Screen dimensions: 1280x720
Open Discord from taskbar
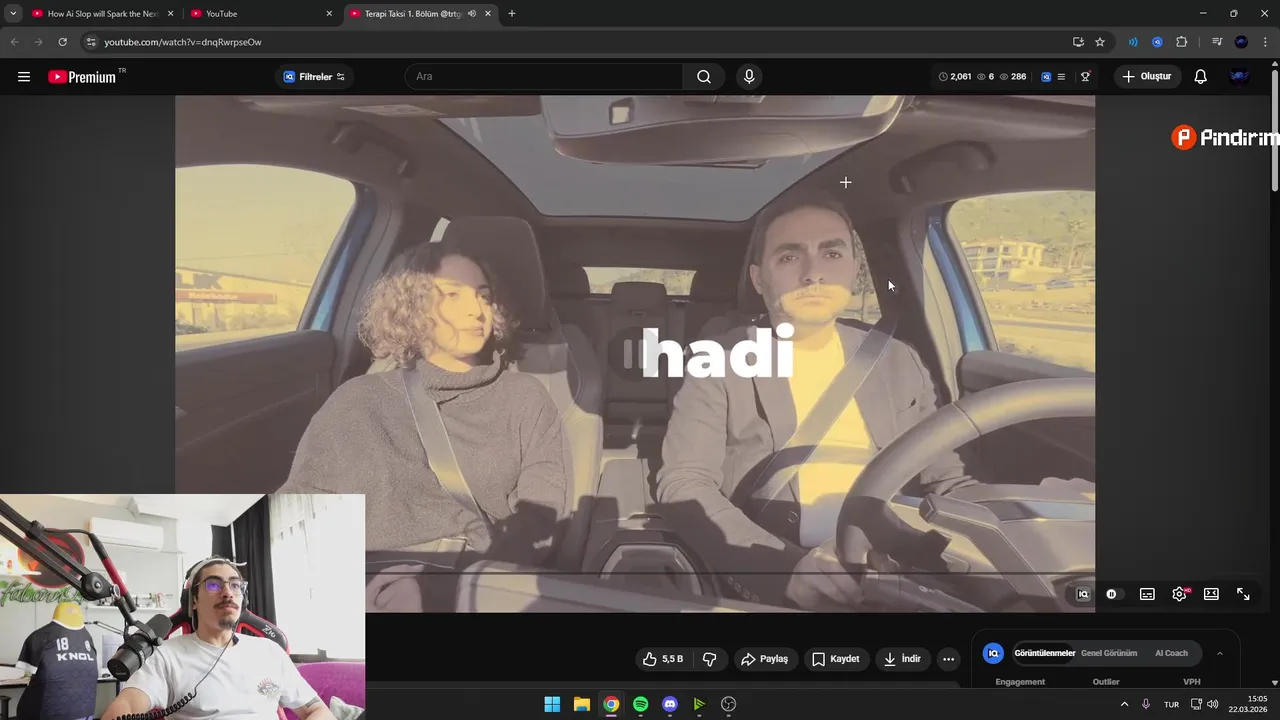[670, 704]
